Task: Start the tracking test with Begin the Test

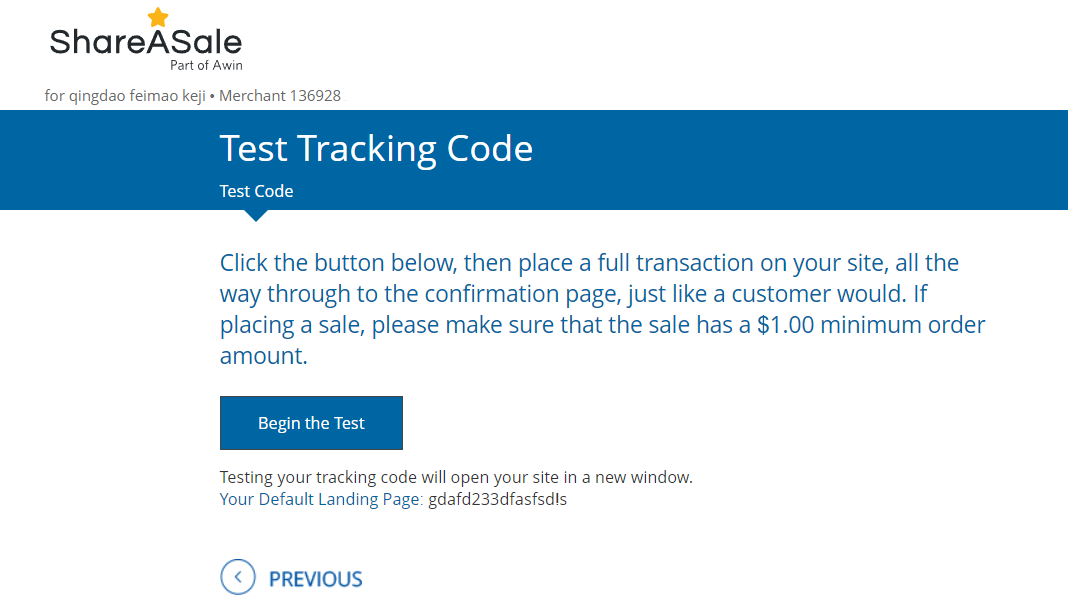Action: 311,423
